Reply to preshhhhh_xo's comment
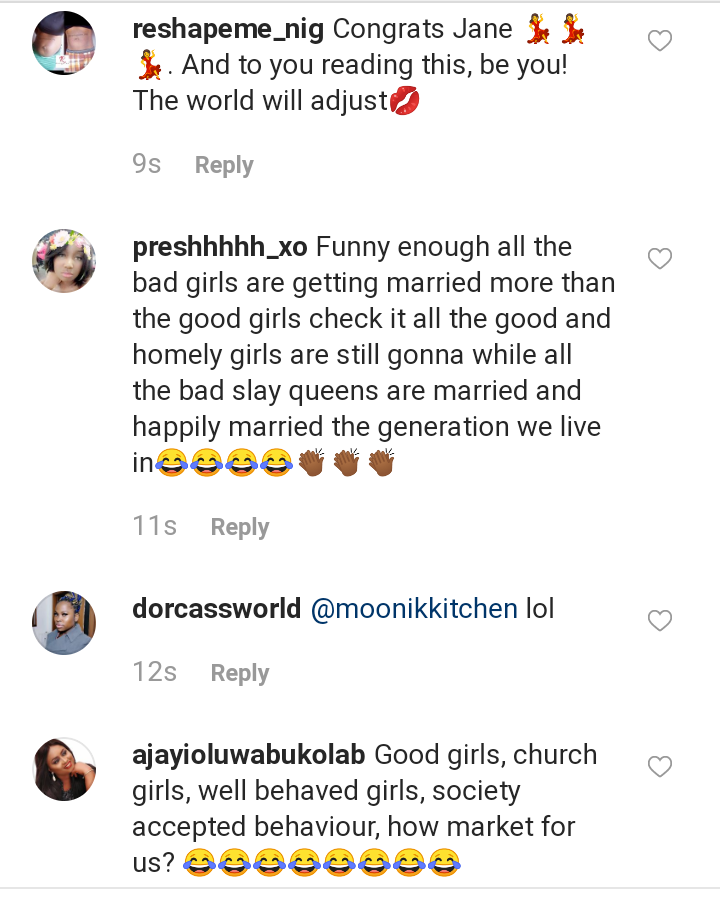Viewport: 720px width, 900px height. [x=239, y=527]
